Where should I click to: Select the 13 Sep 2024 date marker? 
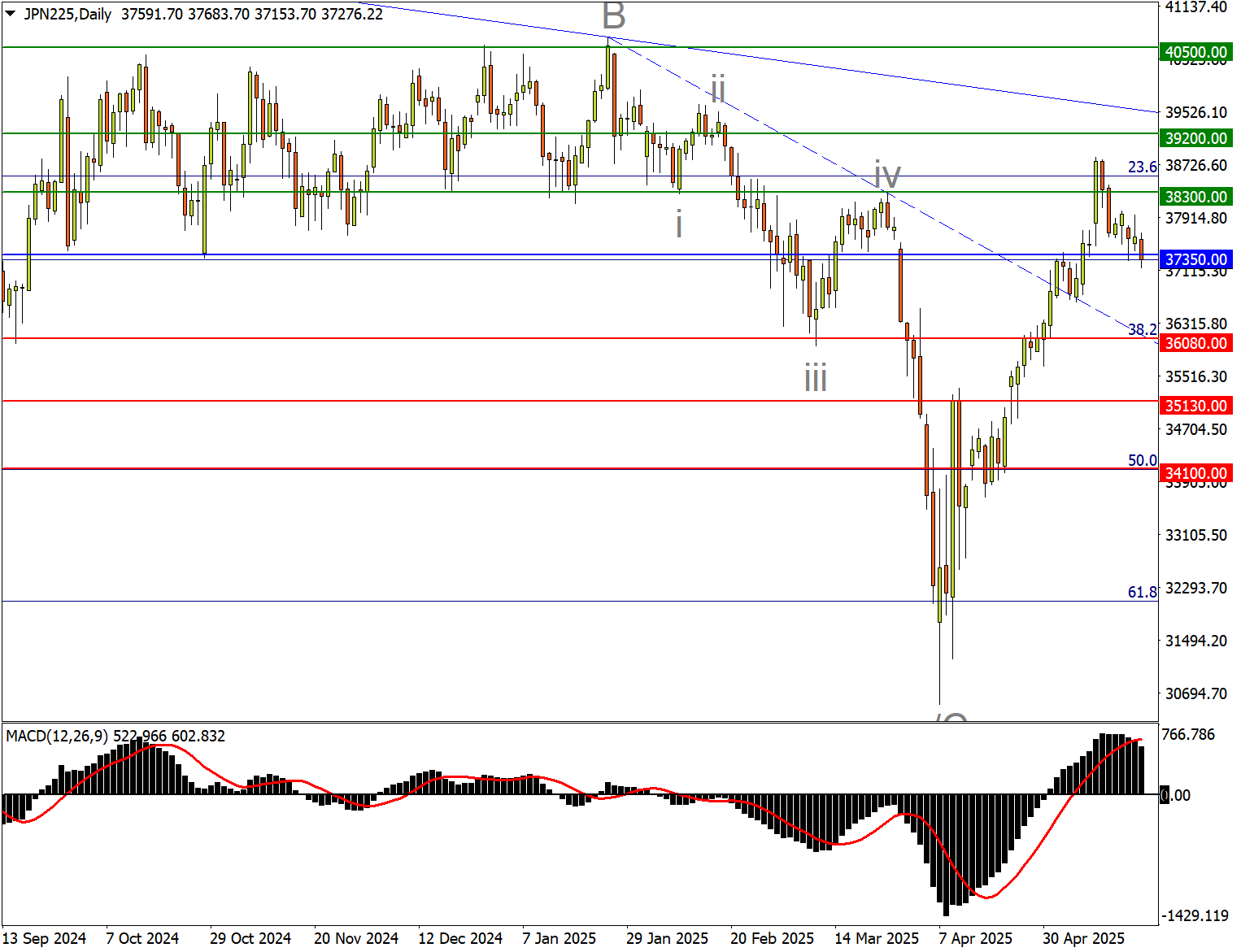(x=45, y=938)
